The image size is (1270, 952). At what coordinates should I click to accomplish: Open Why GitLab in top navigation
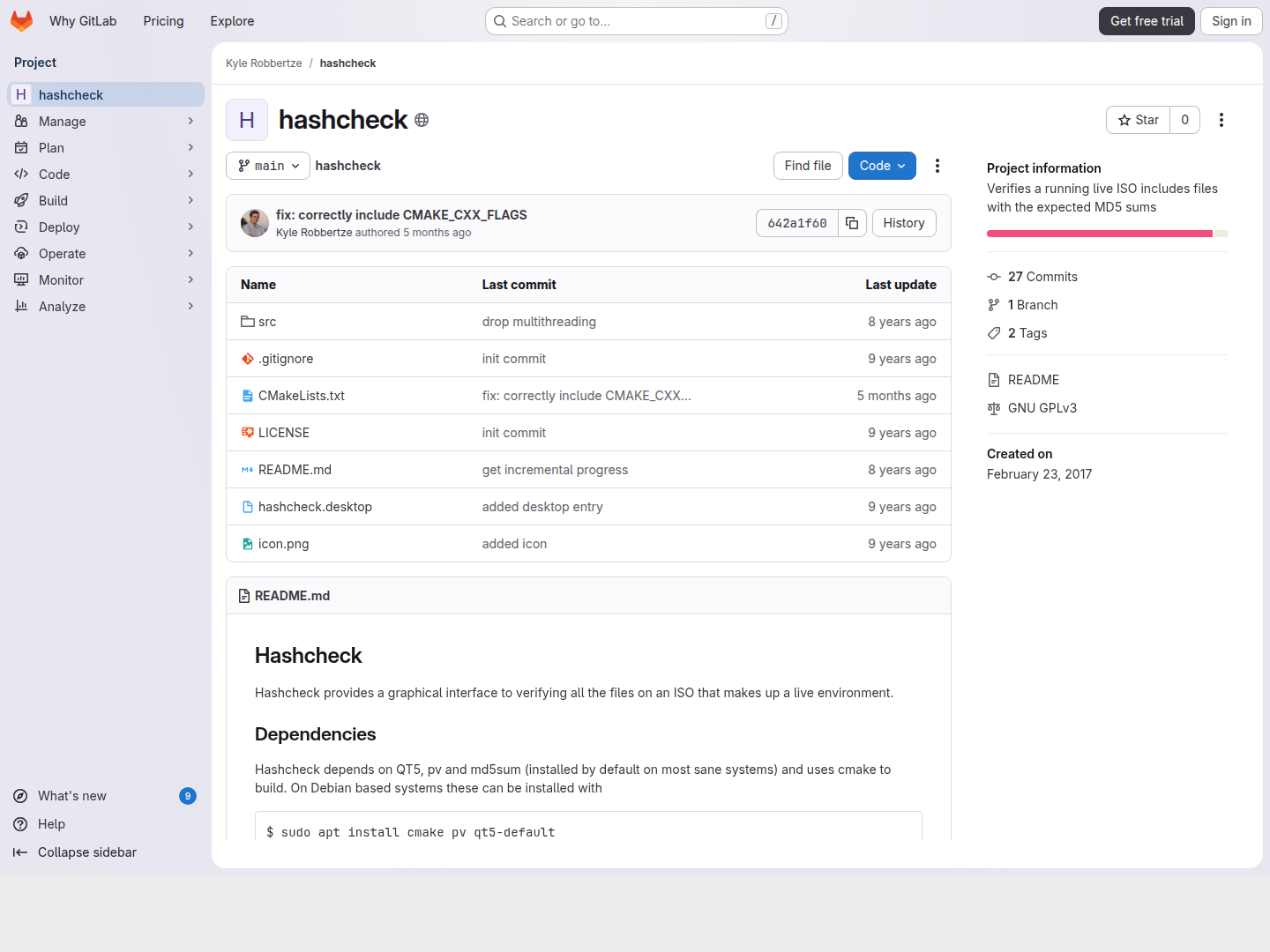(83, 21)
